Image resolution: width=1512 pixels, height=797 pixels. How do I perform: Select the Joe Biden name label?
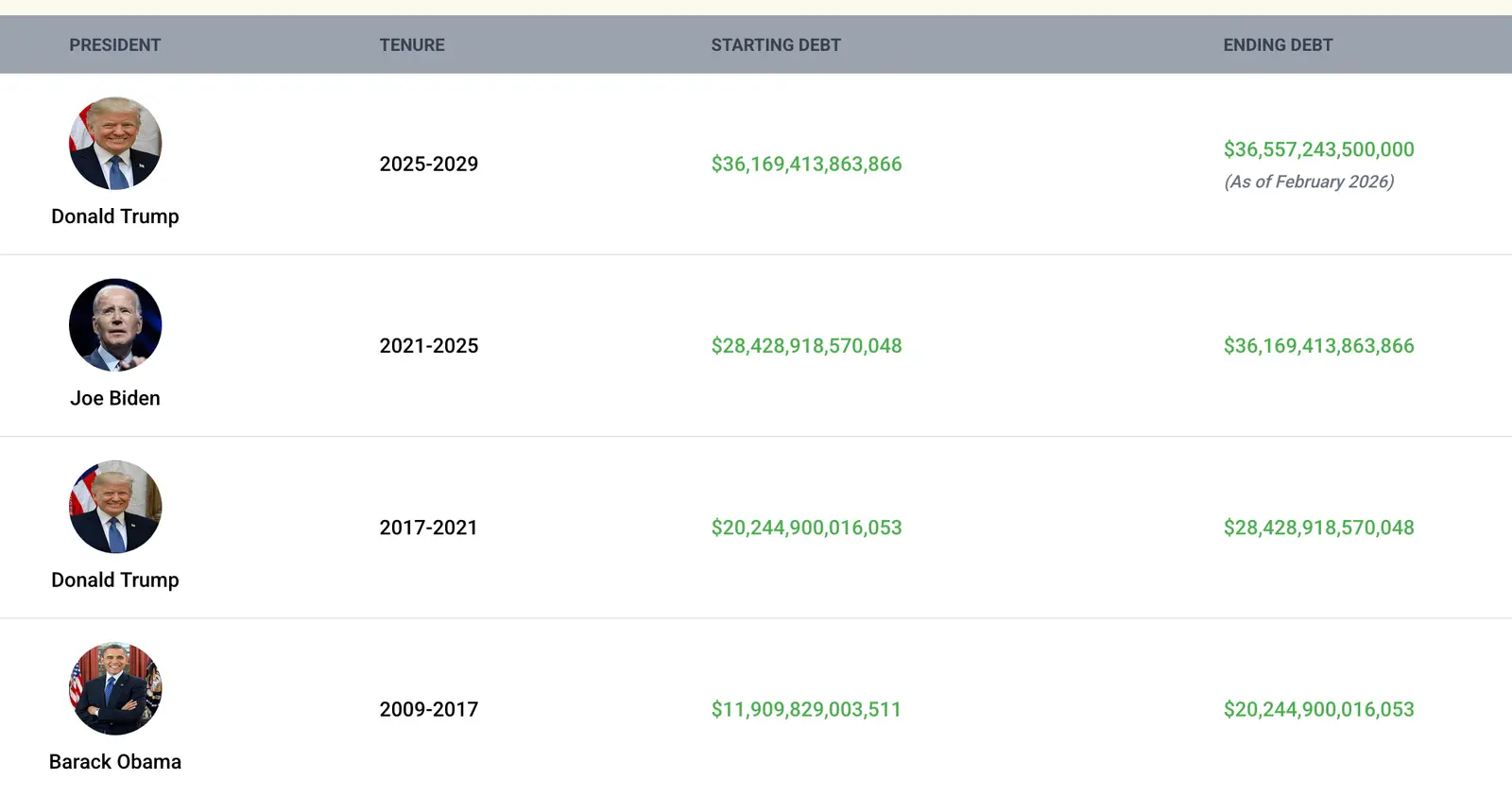pyautogui.click(x=115, y=398)
